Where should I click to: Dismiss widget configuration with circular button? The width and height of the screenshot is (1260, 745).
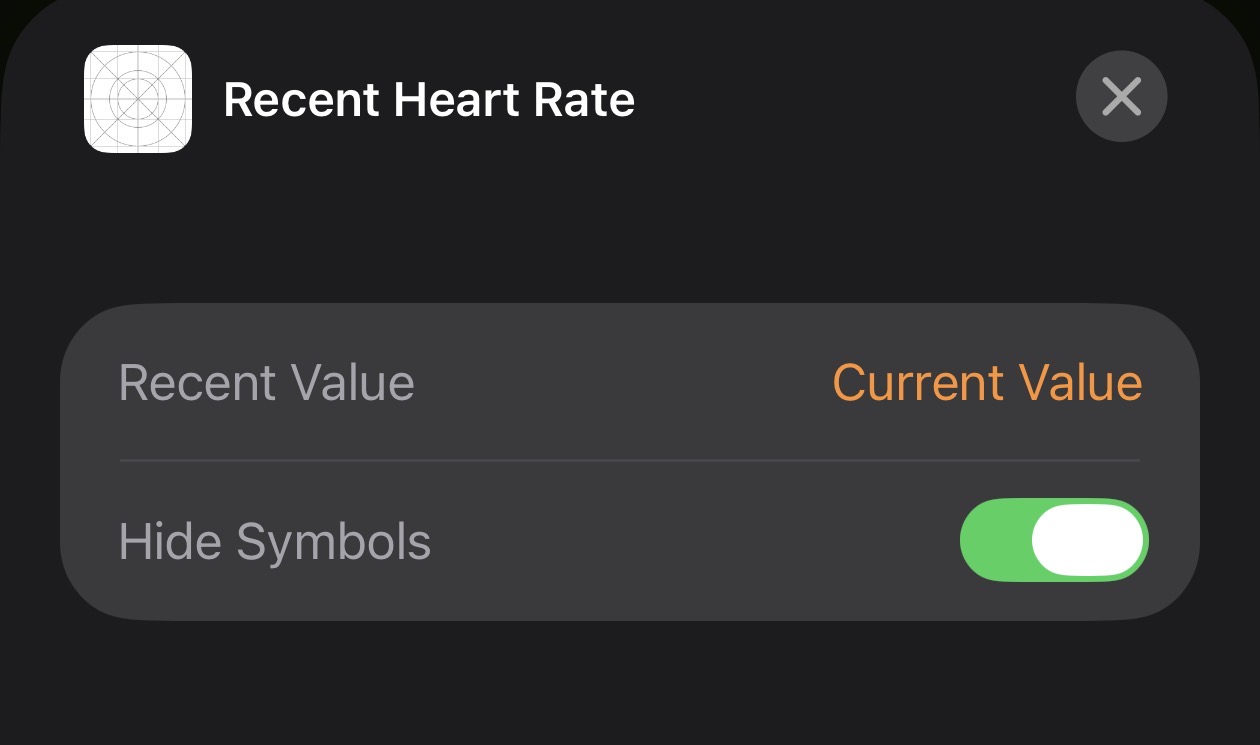click(x=1121, y=97)
